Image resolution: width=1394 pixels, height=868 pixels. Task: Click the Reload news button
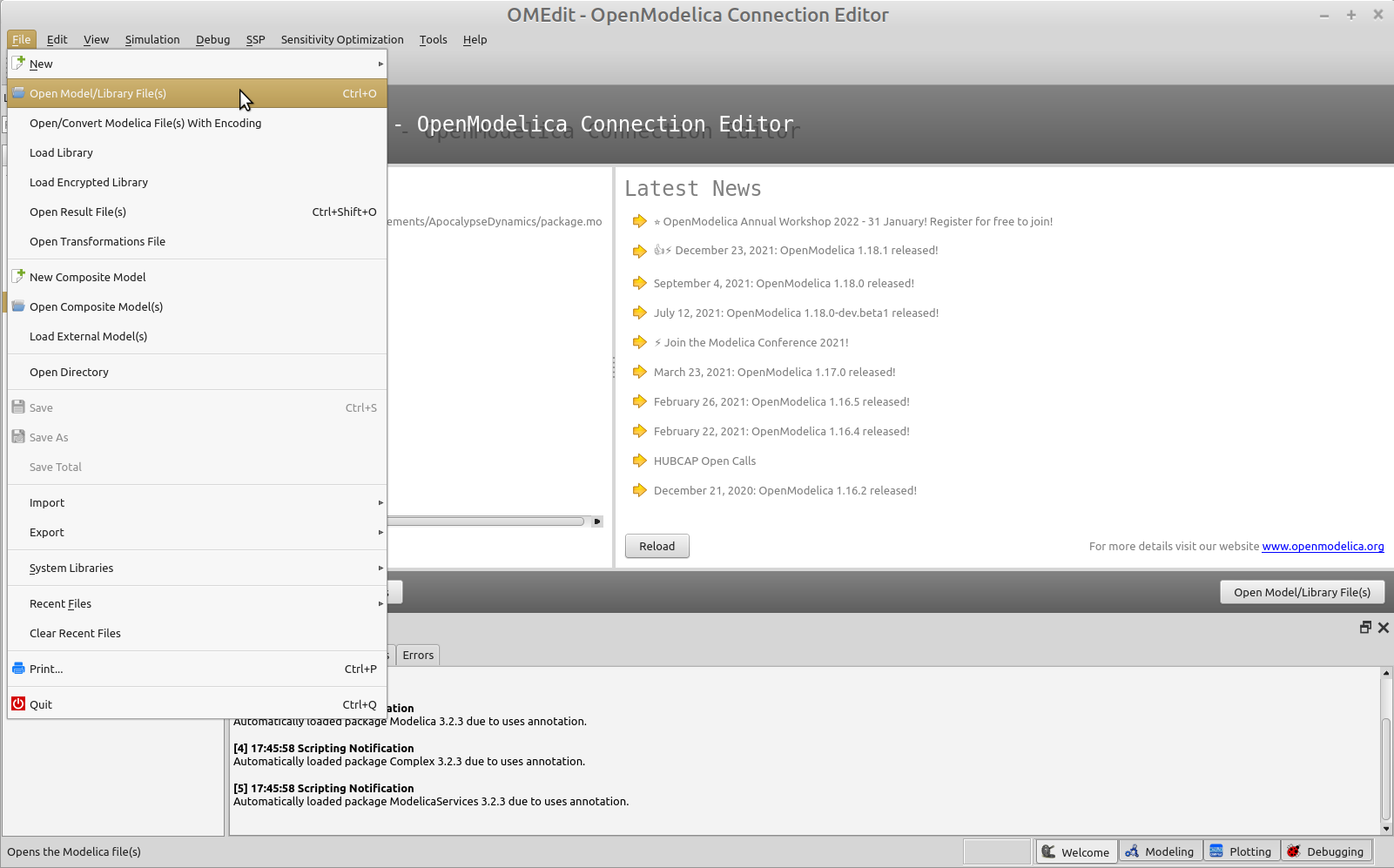657,546
